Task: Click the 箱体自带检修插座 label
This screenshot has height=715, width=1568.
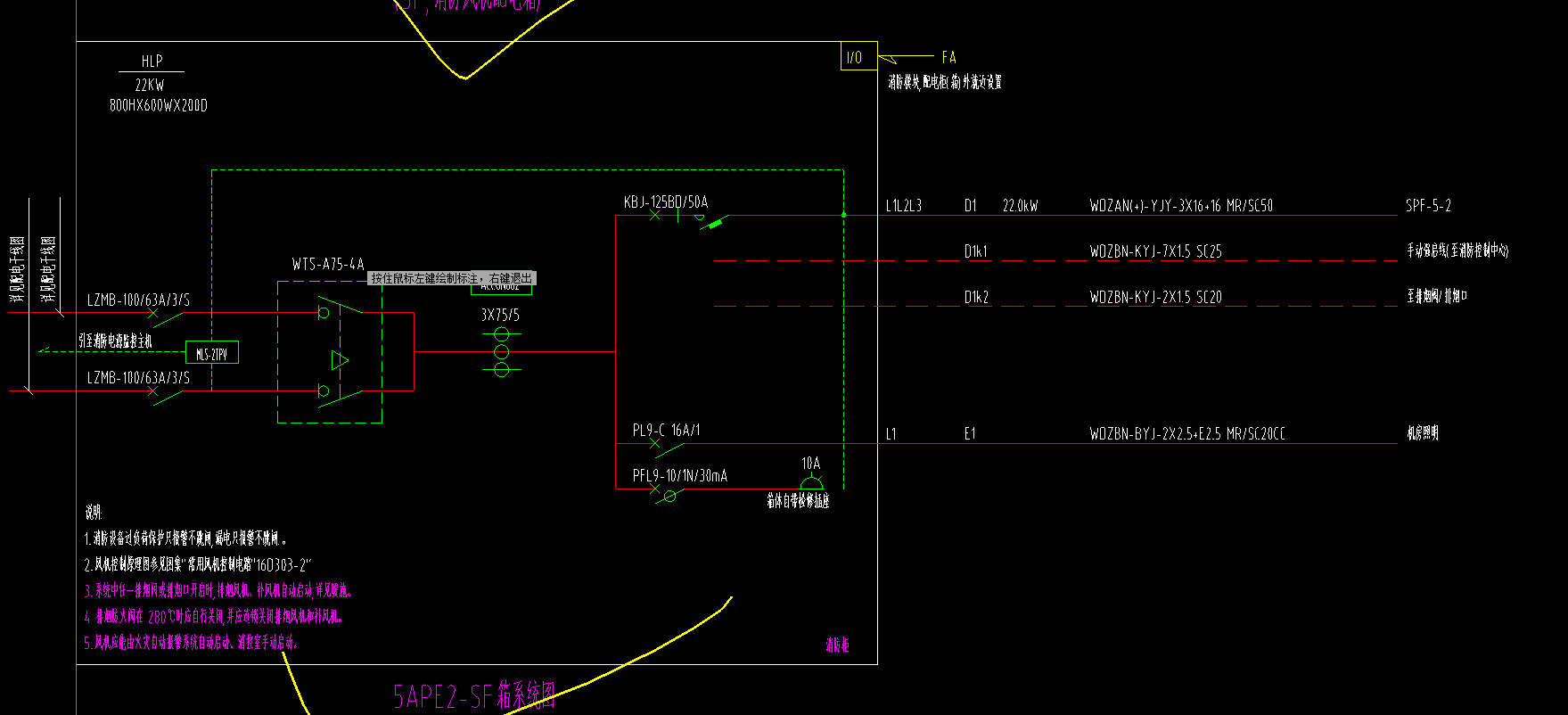Action: tap(798, 501)
